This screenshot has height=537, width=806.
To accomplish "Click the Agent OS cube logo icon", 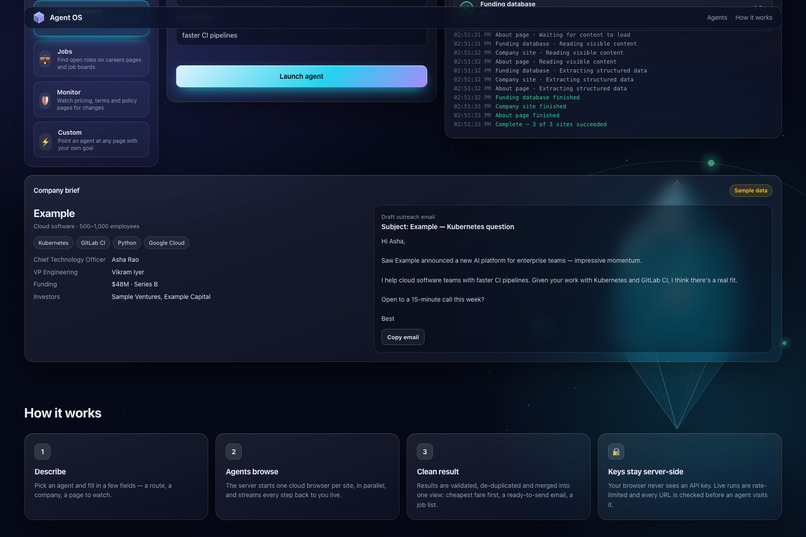I will coord(39,17).
